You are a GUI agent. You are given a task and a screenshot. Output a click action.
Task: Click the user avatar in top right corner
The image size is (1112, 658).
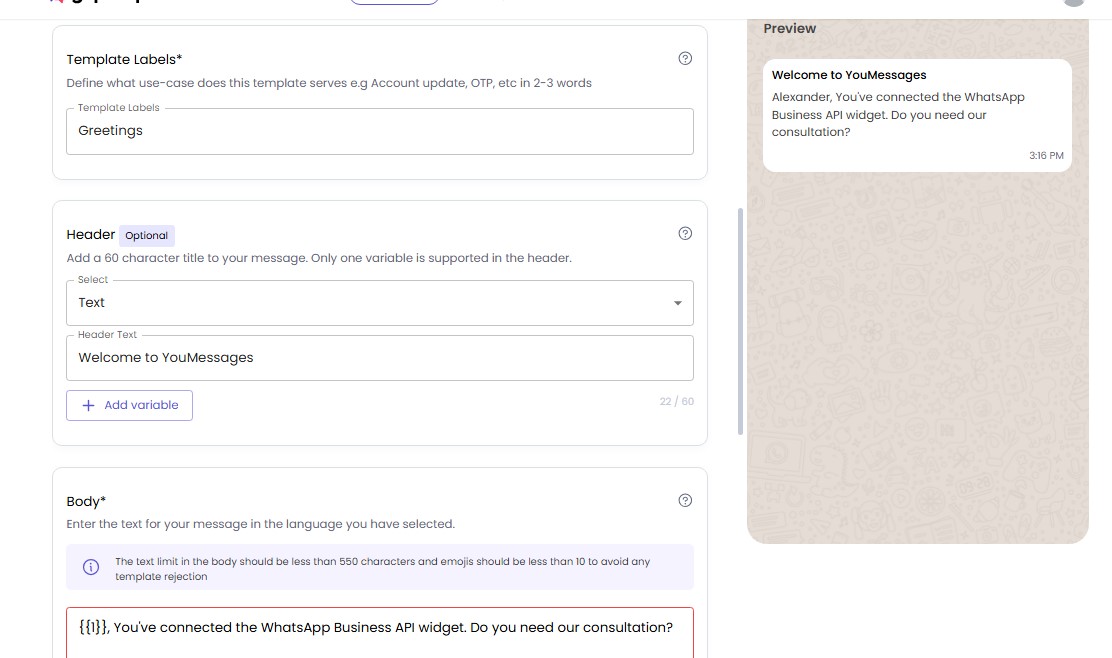coord(1074,2)
